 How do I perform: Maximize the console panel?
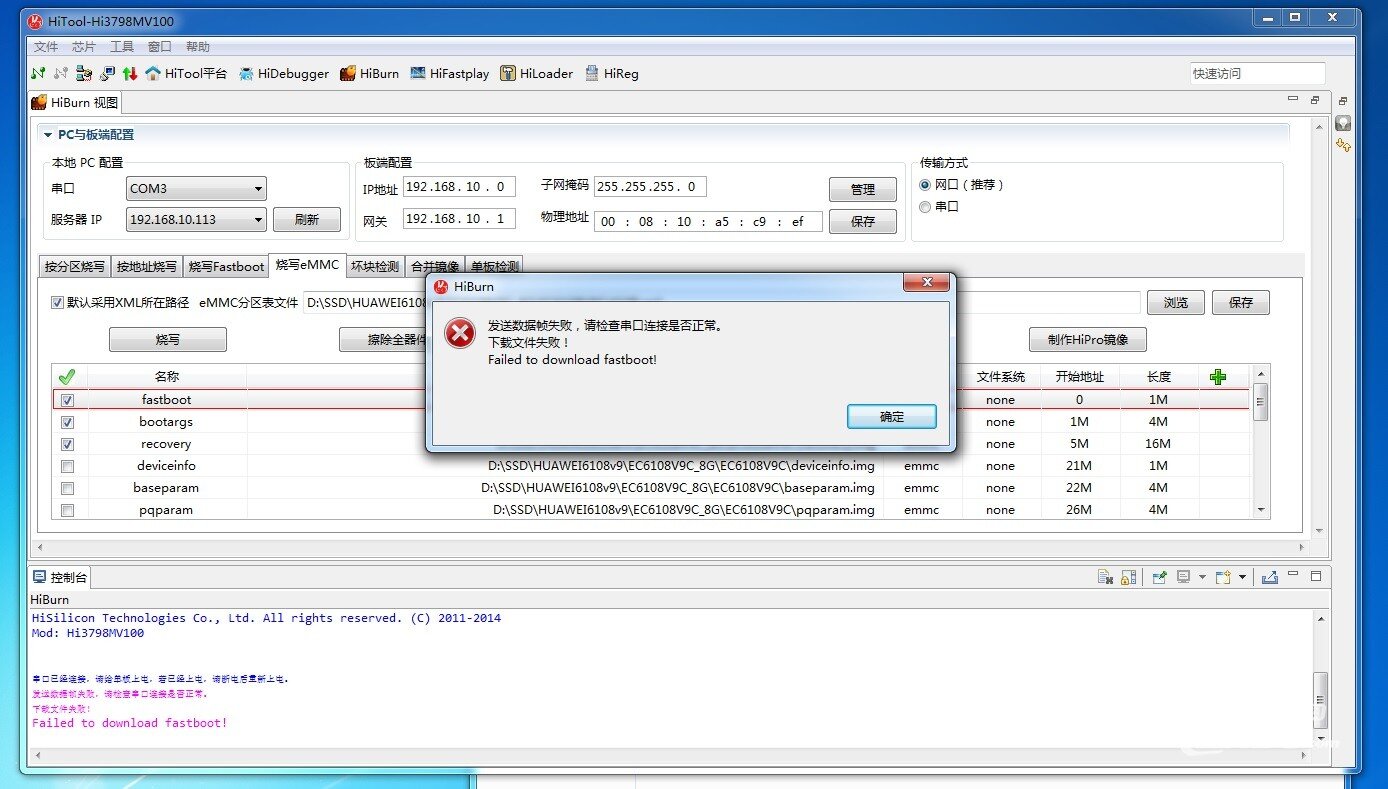pos(1316,577)
